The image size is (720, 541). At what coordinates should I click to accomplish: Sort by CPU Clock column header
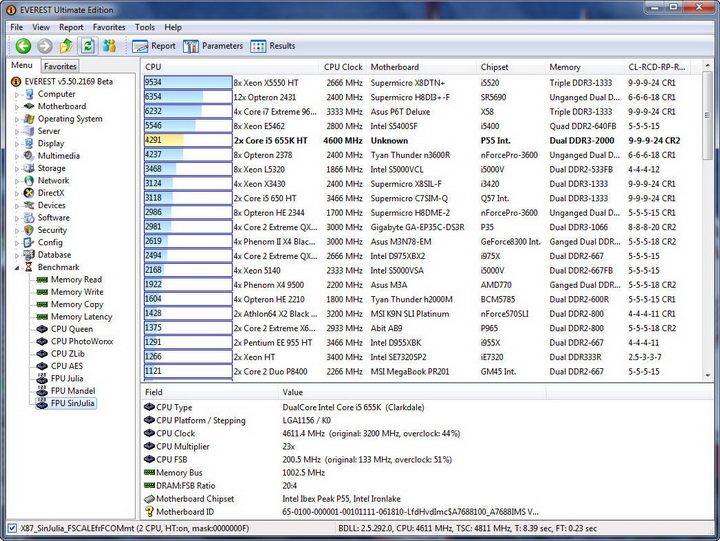[x=343, y=67]
